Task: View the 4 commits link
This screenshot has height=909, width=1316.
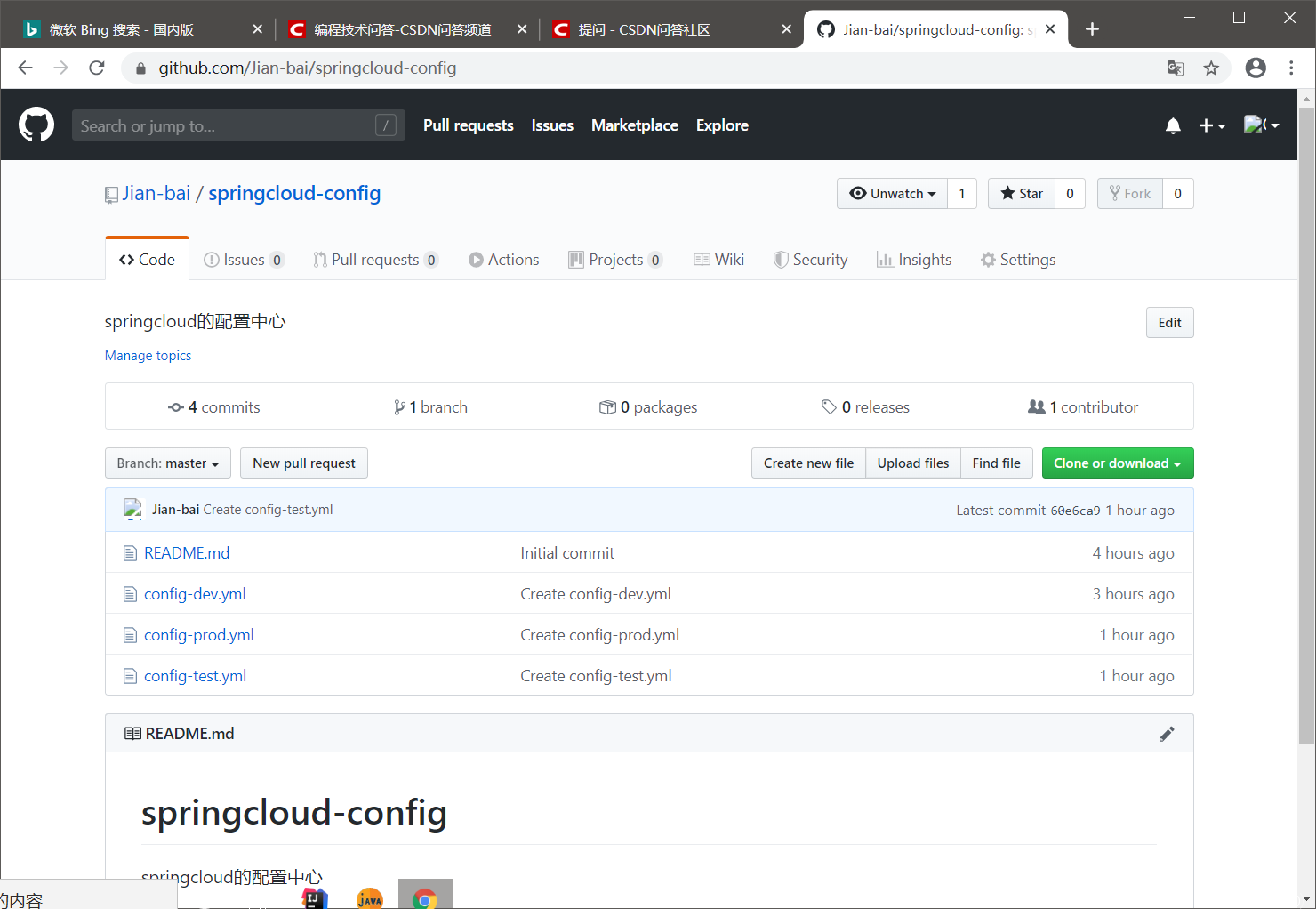Action: pyautogui.click(x=214, y=407)
